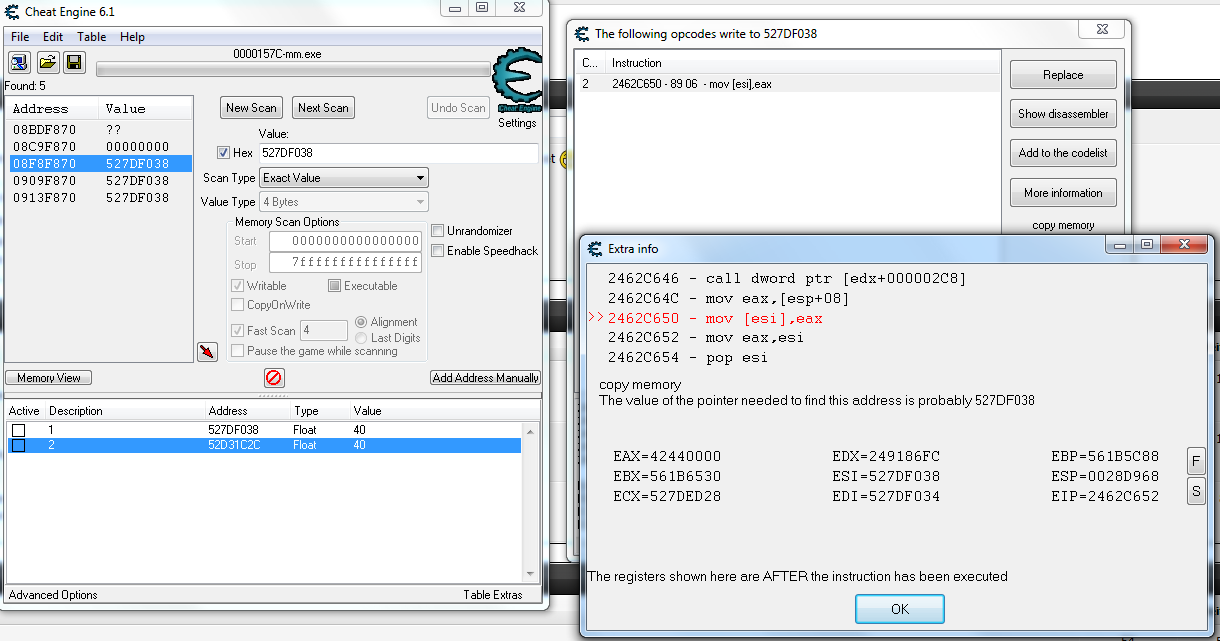Click the red no-entry clear list icon

click(274, 378)
